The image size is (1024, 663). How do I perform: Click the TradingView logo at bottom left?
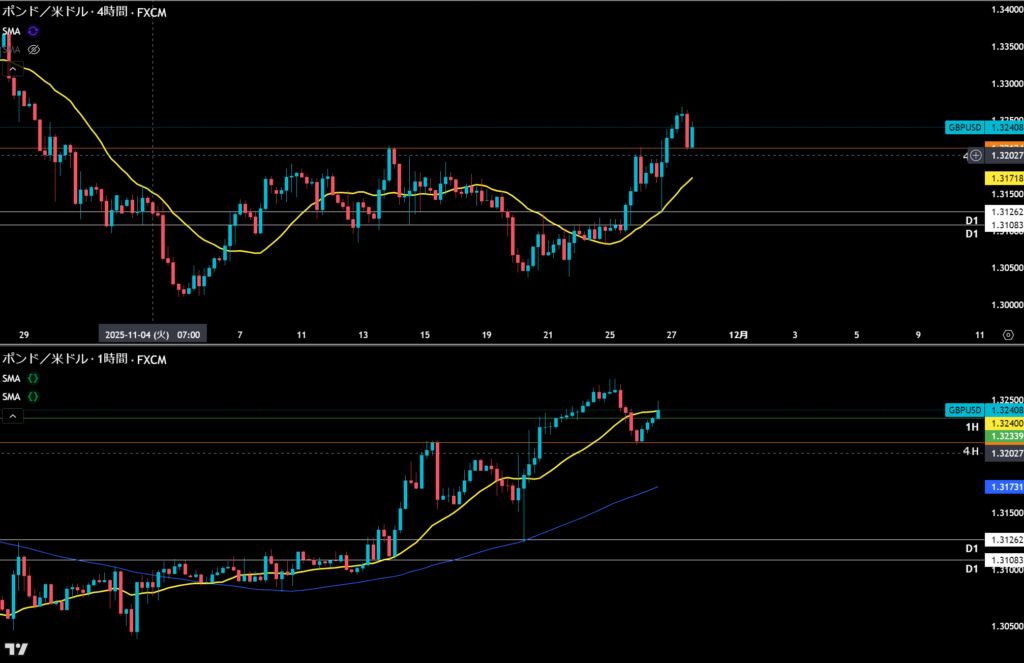[x=16, y=648]
